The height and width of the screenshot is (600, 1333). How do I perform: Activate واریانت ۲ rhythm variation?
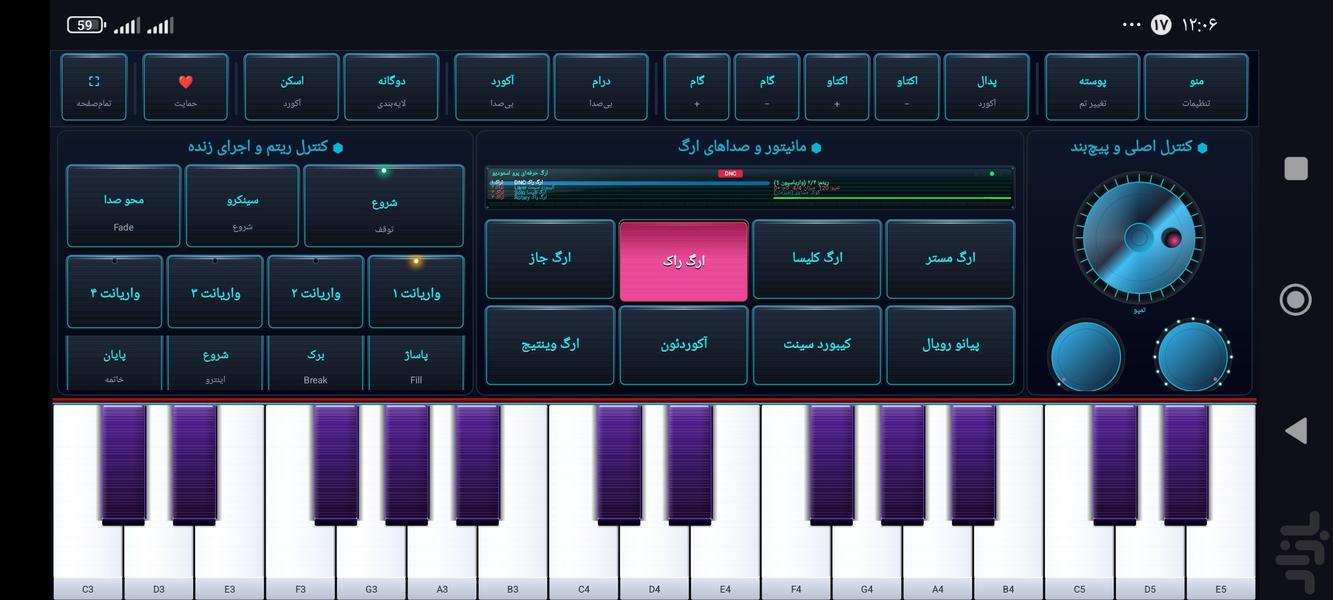pos(316,292)
